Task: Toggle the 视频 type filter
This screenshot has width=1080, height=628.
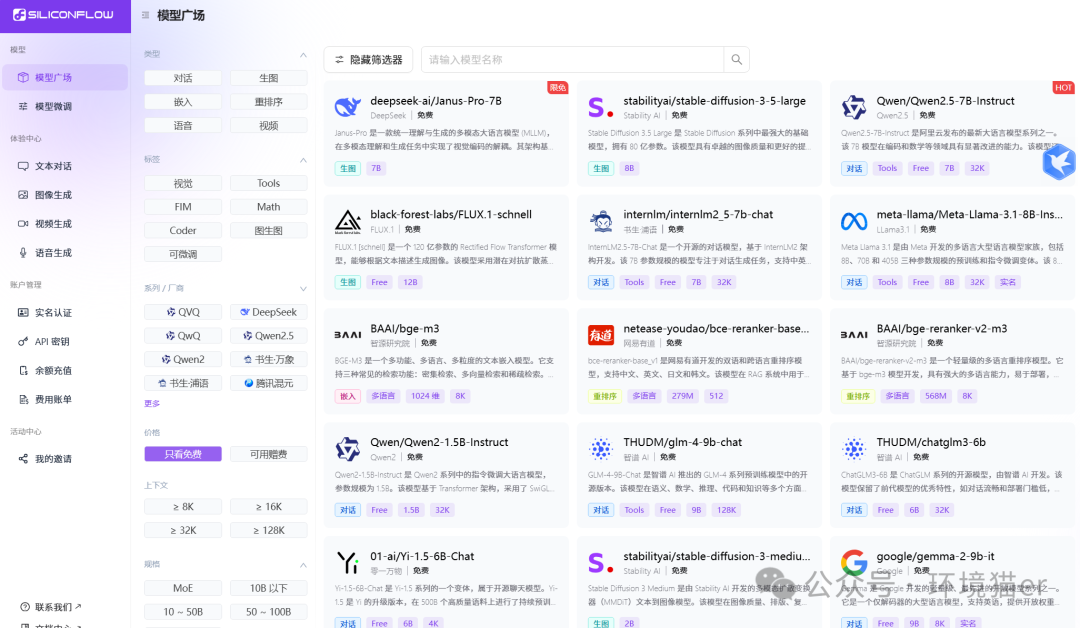Action: click(269, 125)
